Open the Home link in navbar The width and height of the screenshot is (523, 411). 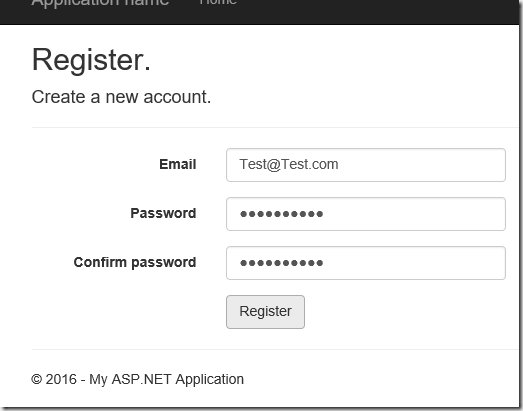tap(218, 2)
